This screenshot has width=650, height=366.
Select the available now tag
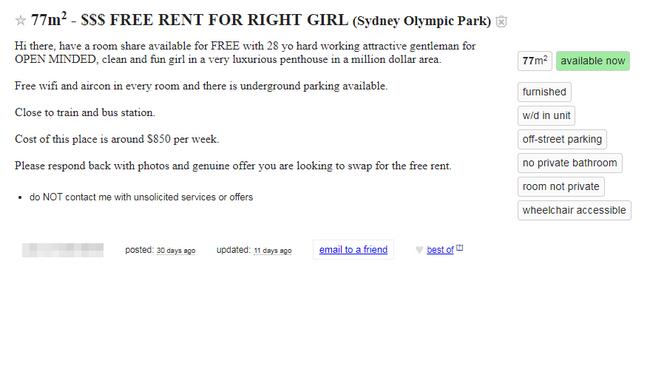click(593, 61)
